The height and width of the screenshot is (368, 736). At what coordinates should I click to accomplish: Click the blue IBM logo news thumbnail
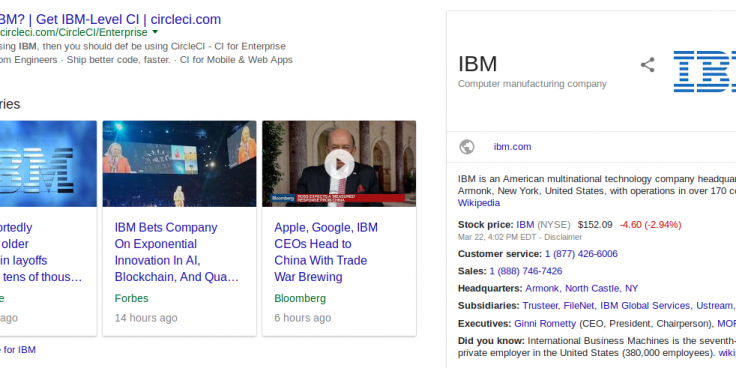[48, 164]
